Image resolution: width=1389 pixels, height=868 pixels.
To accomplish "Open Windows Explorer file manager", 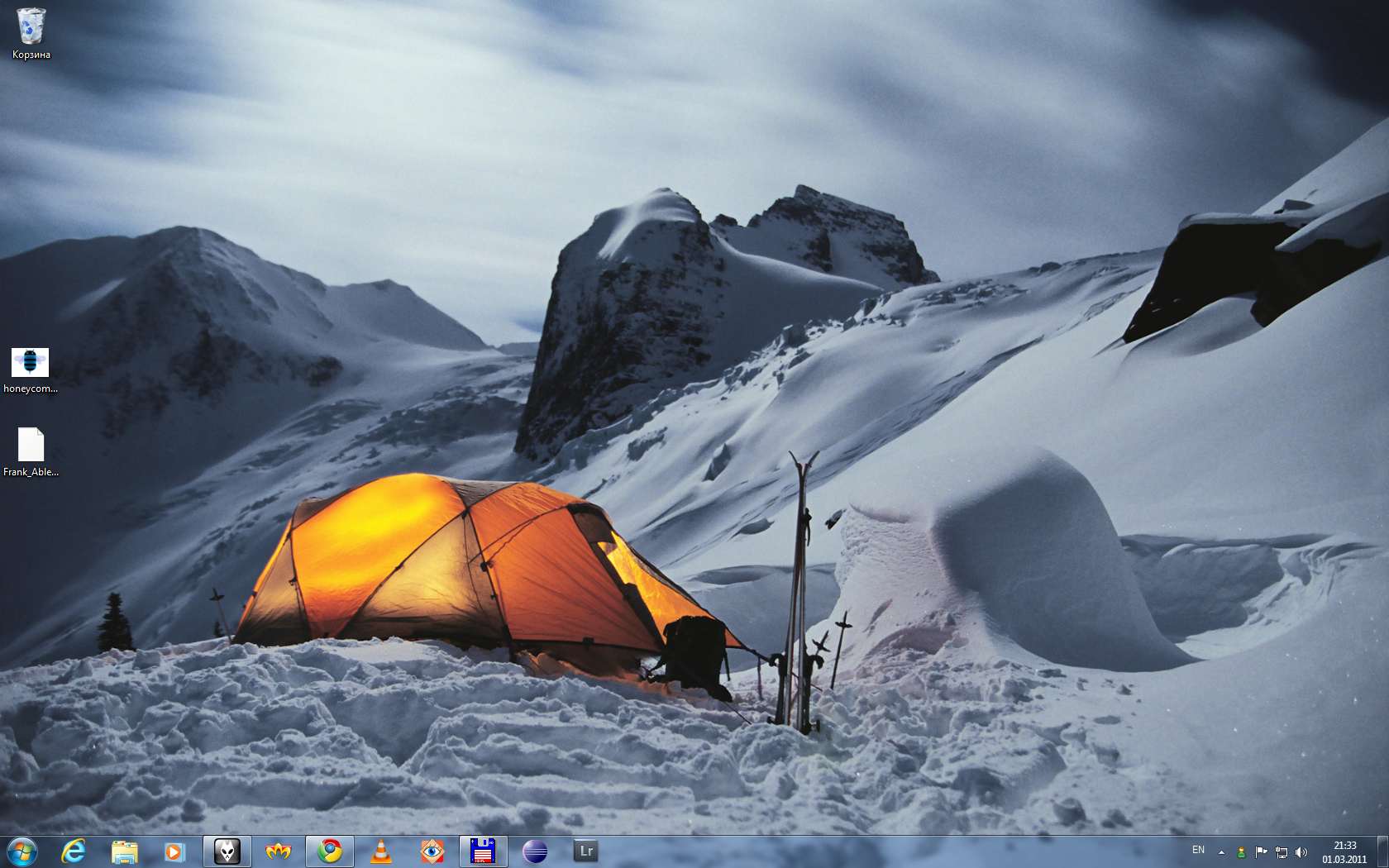I will [124, 851].
